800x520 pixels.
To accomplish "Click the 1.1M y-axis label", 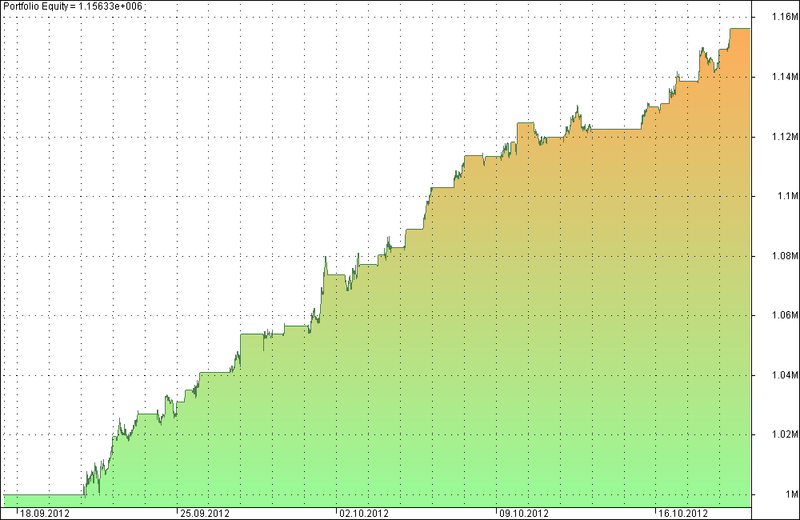I will coord(784,196).
